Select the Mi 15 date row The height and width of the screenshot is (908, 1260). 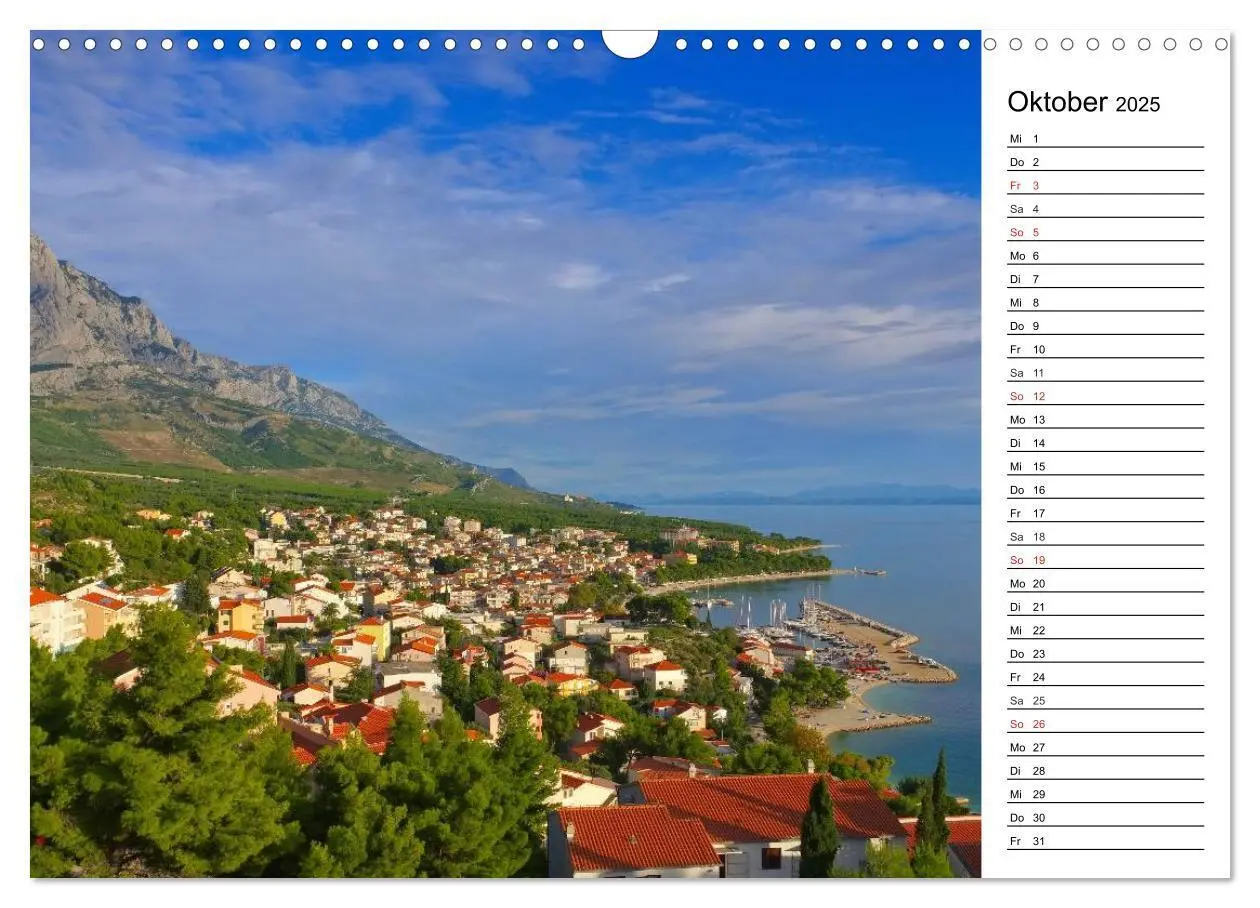point(1105,466)
